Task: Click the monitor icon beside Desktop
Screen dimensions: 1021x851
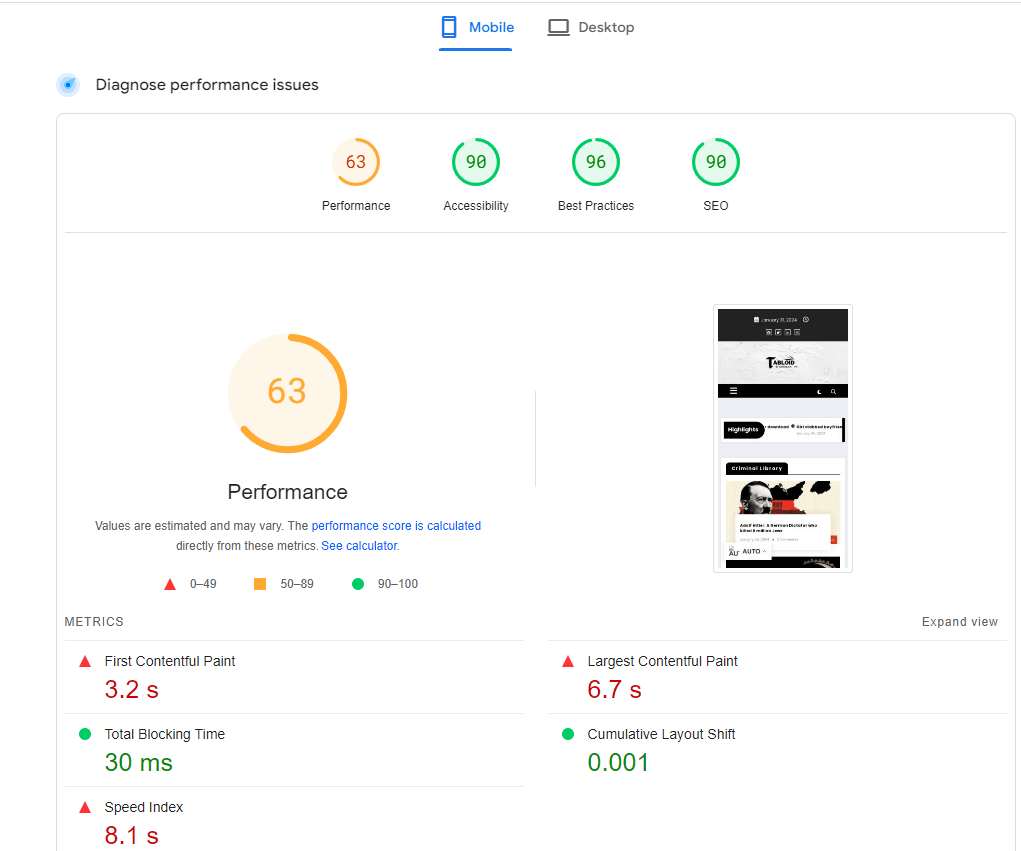Action: tap(558, 27)
